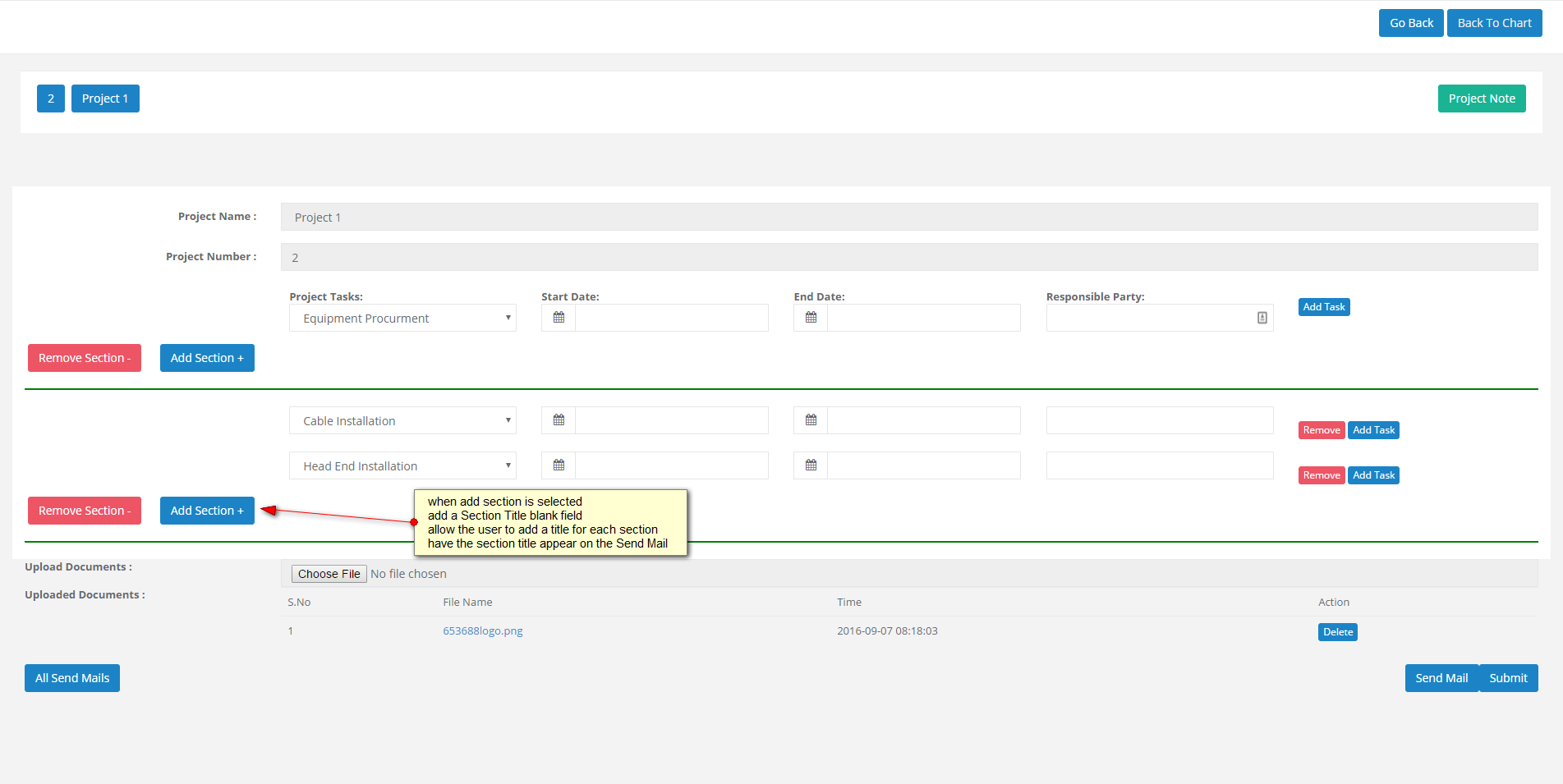
Task: Open the Project Note
Action: point(1482,99)
